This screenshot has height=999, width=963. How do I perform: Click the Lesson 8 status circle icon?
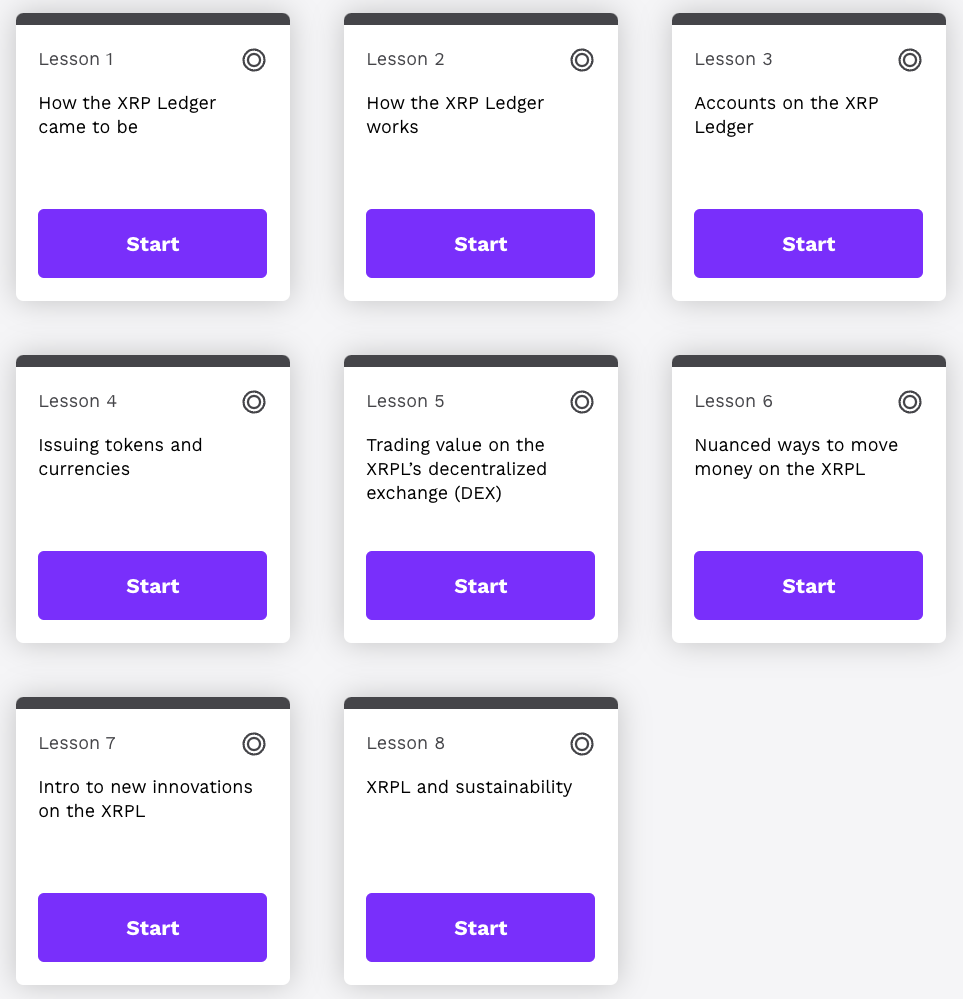tap(582, 744)
